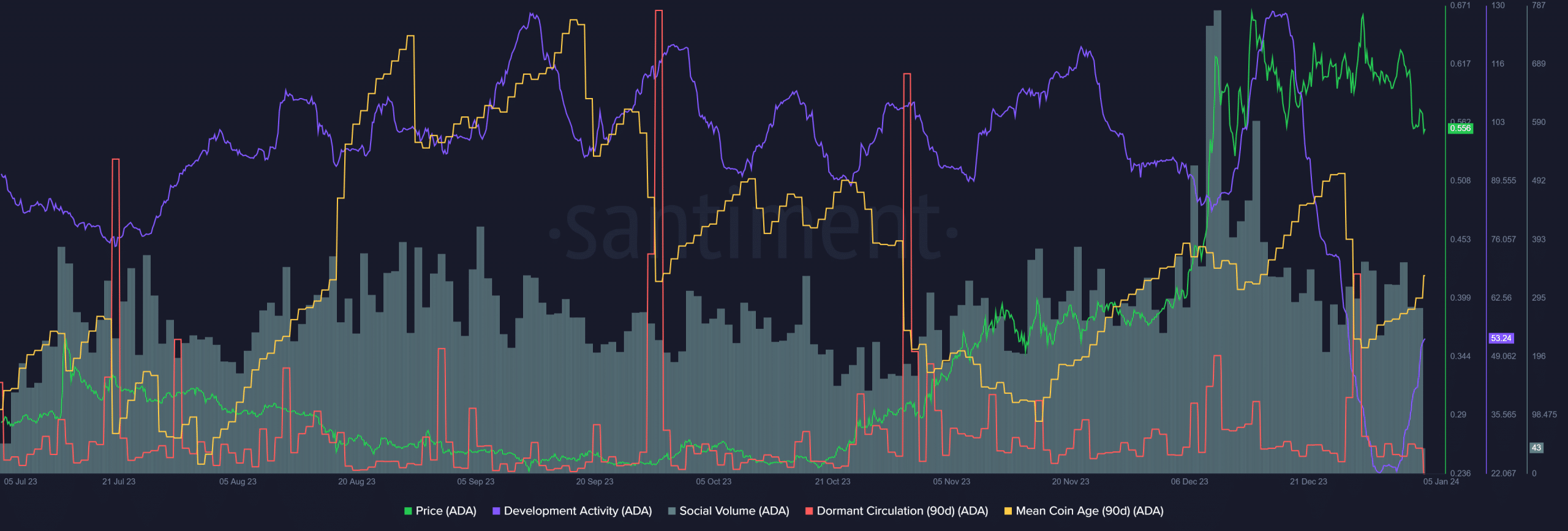This screenshot has height=531, width=1568.
Task: Click the 492 social volume axis value
Action: (1539, 181)
